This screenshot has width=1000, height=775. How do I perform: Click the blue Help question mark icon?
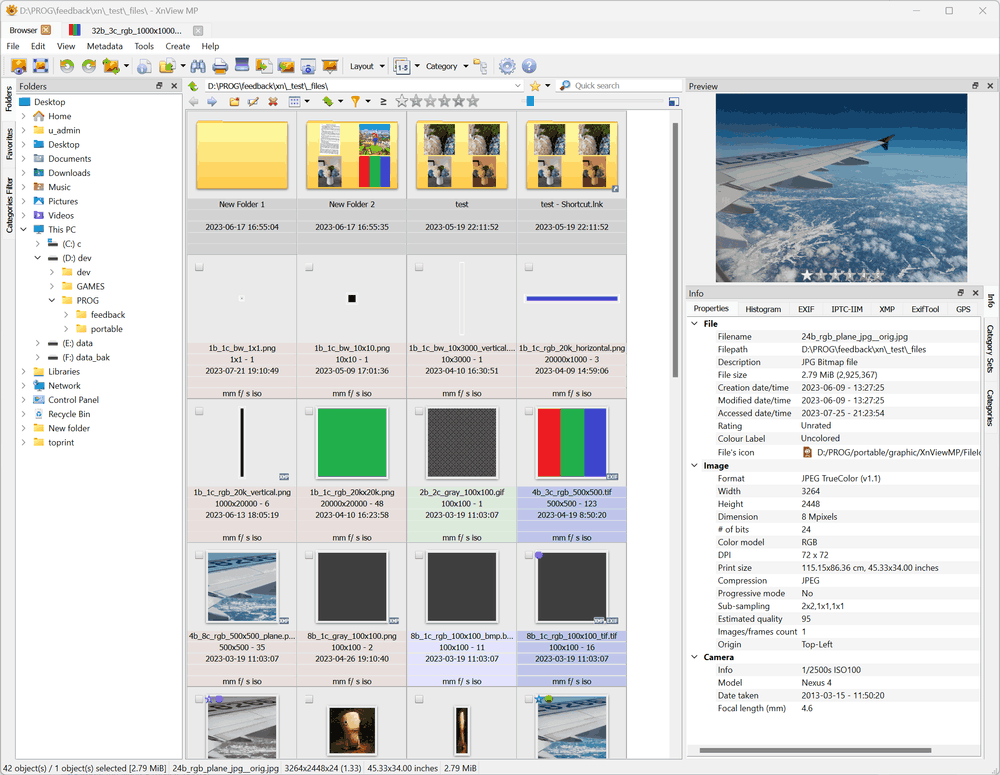coord(529,66)
